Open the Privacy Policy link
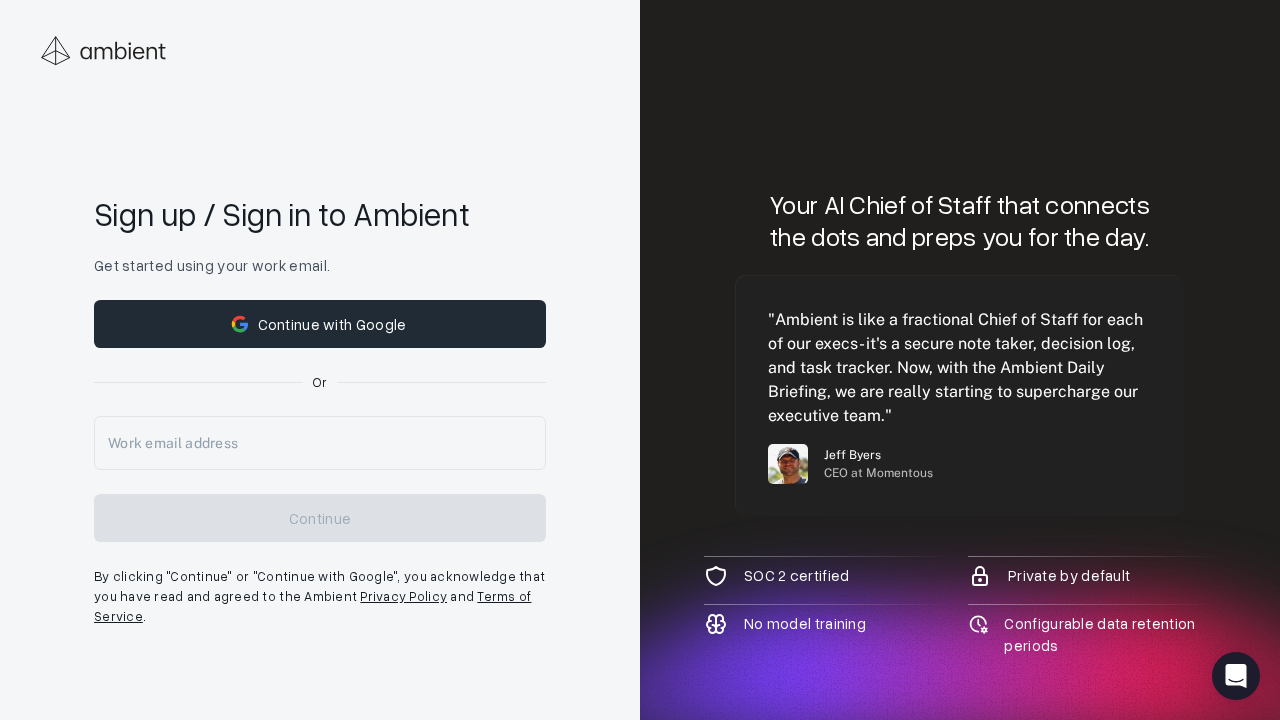 (403, 597)
